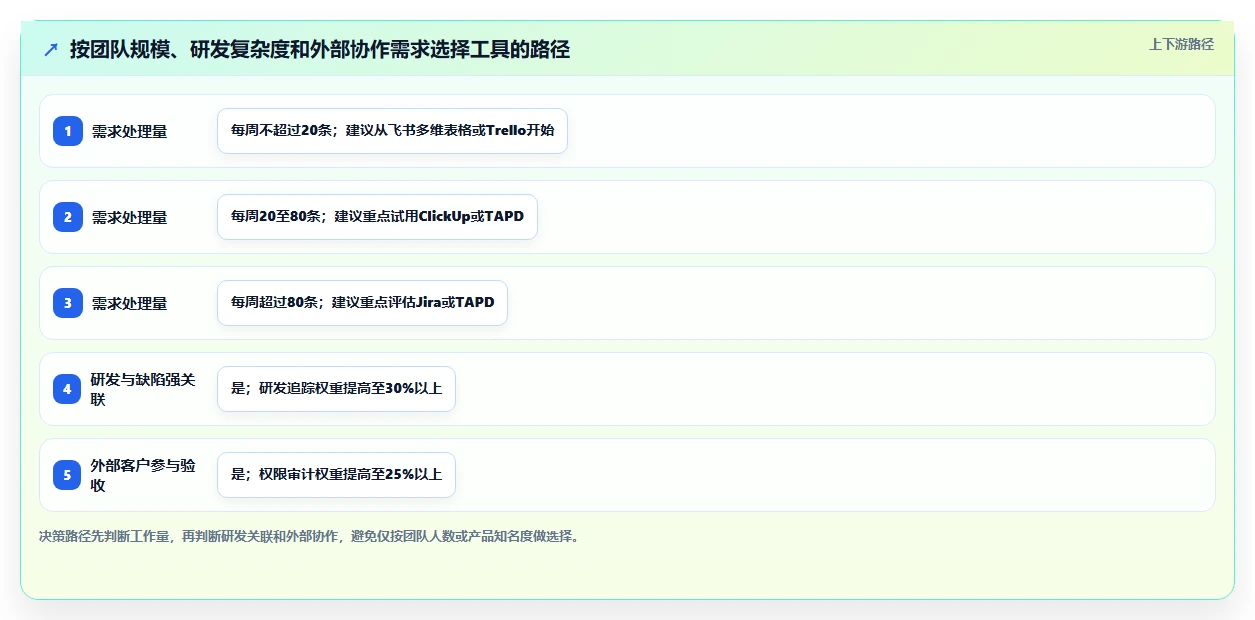
Task: Click the 研发与缺陷强关联 label
Action: click(x=143, y=389)
